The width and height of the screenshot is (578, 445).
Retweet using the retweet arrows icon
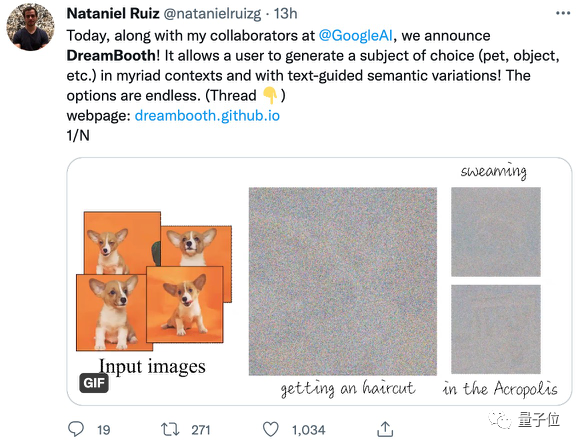point(170,430)
